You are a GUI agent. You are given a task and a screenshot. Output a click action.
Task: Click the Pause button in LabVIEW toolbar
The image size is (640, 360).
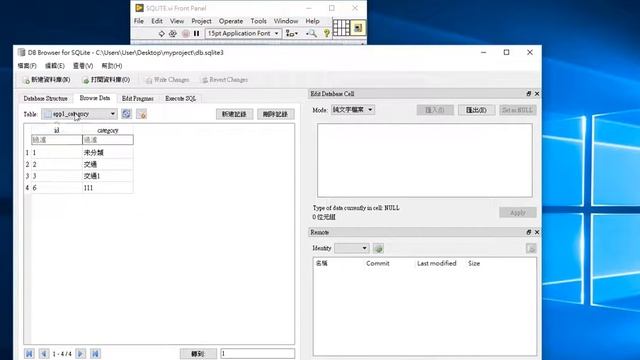(196, 33)
